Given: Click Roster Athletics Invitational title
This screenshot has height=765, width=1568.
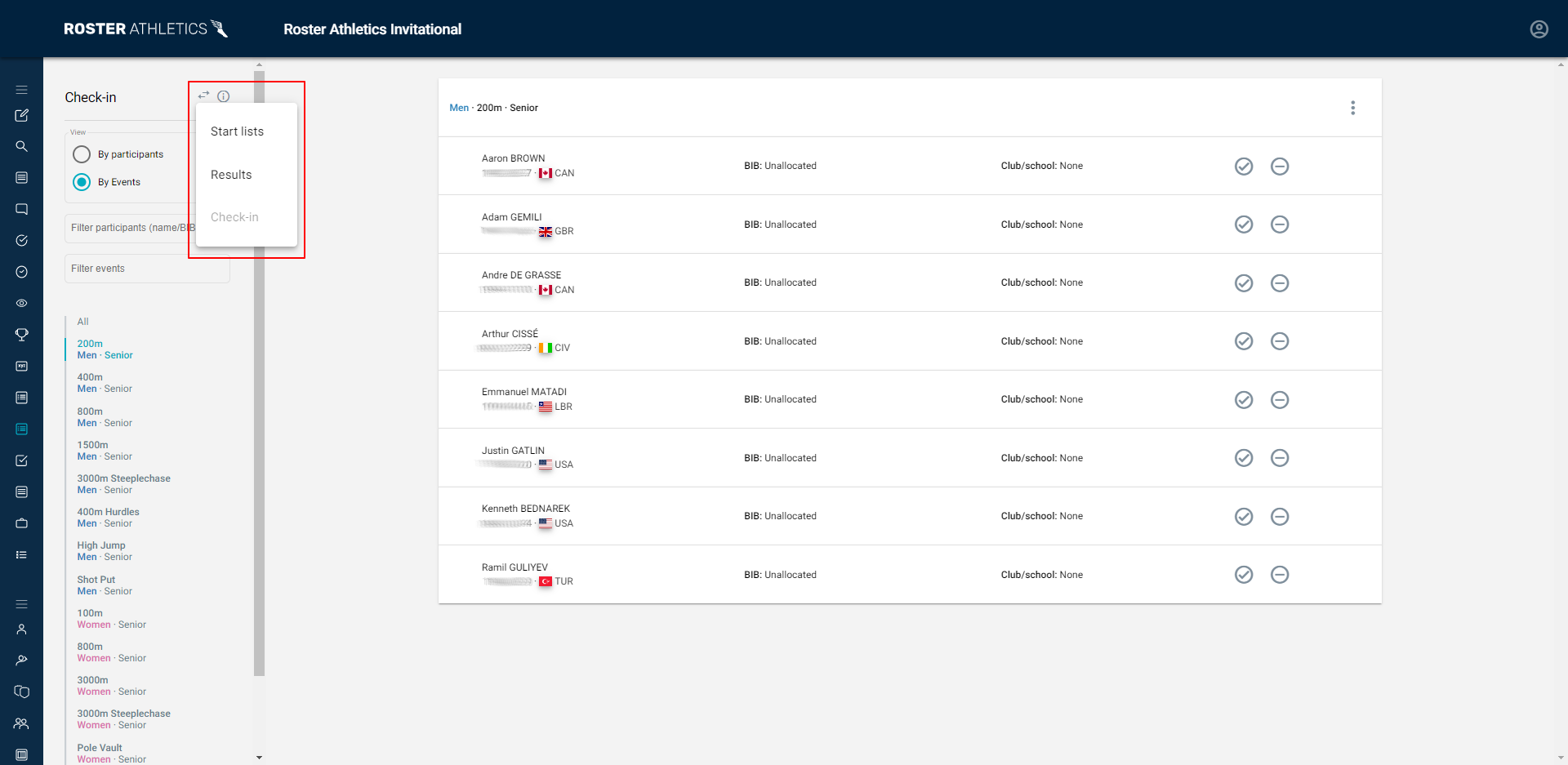Looking at the screenshot, I should pos(372,29).
